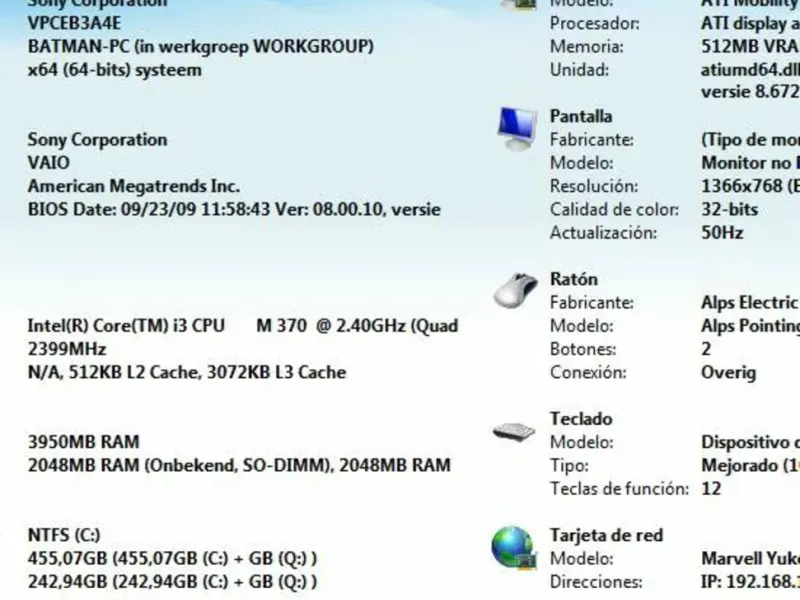Click the 2399MHz value
The width and height of the screenshot is (800, 600).
(x=67, y=349)
